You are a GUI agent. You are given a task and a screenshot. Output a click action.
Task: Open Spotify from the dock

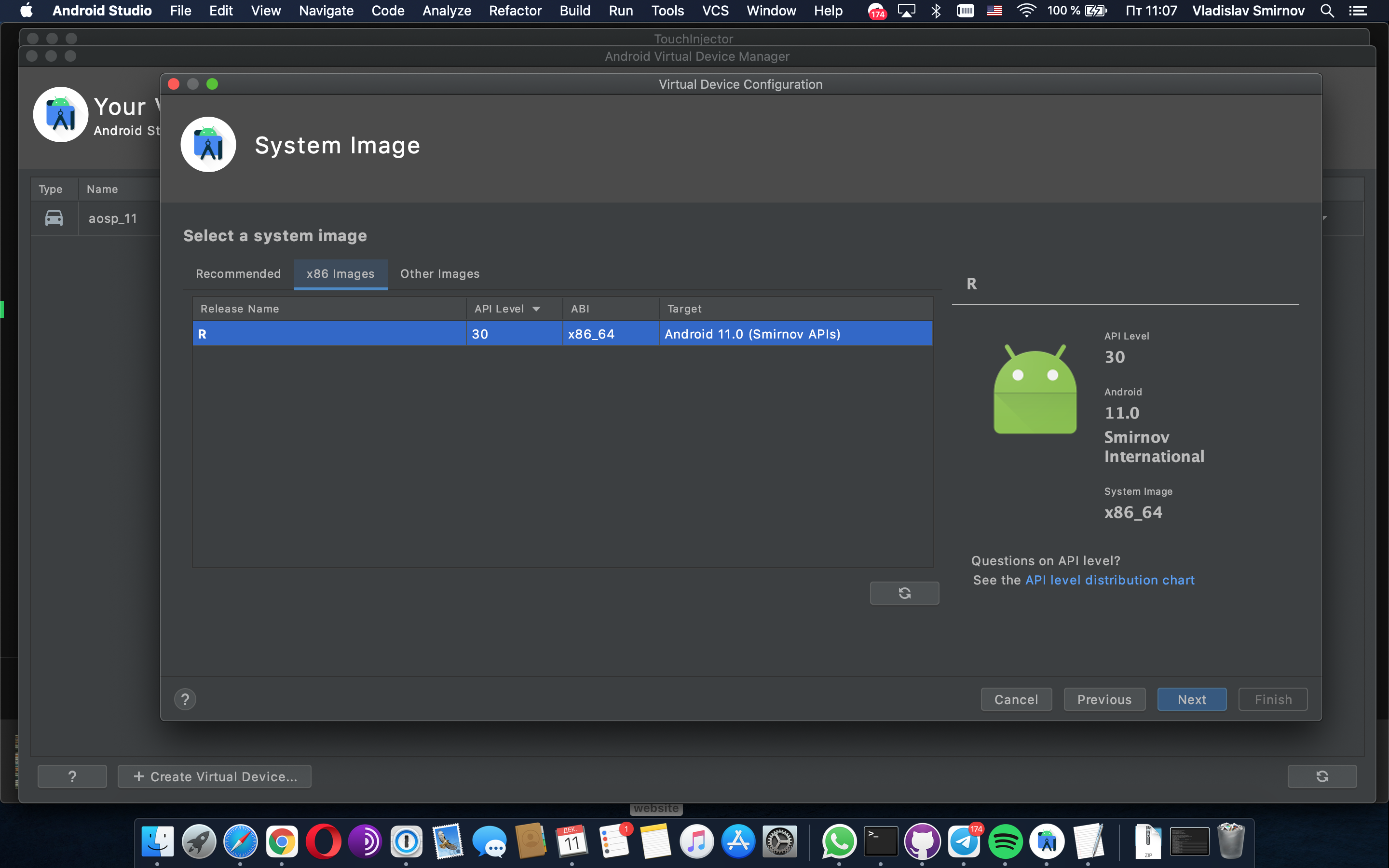1005,842
